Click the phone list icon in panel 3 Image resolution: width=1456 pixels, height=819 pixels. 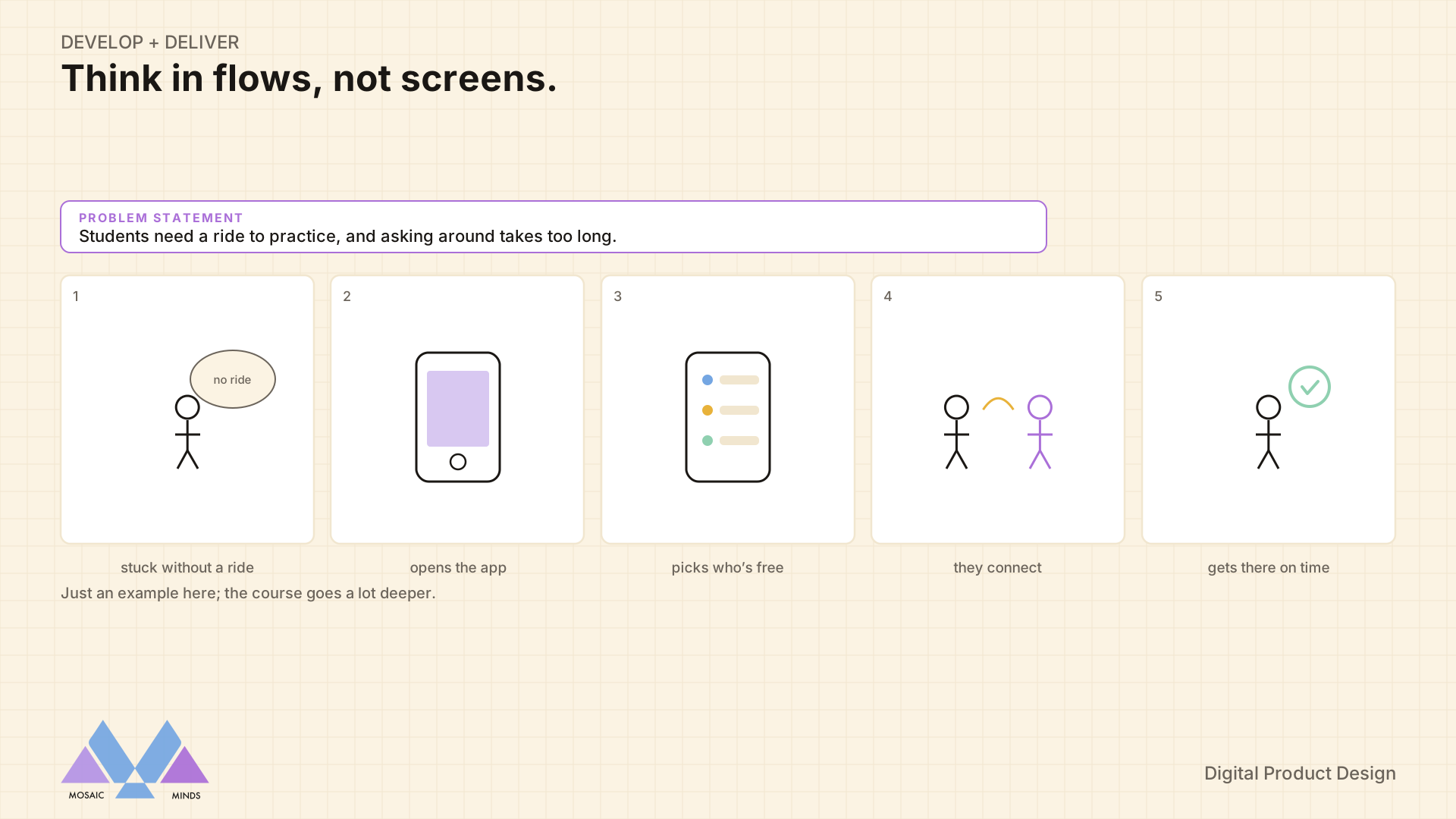[728, 417]
